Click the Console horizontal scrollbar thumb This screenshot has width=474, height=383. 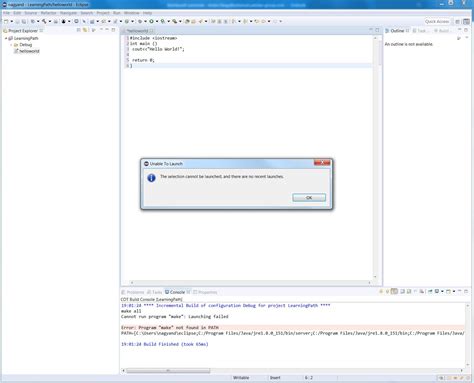[x=168, y=370]
